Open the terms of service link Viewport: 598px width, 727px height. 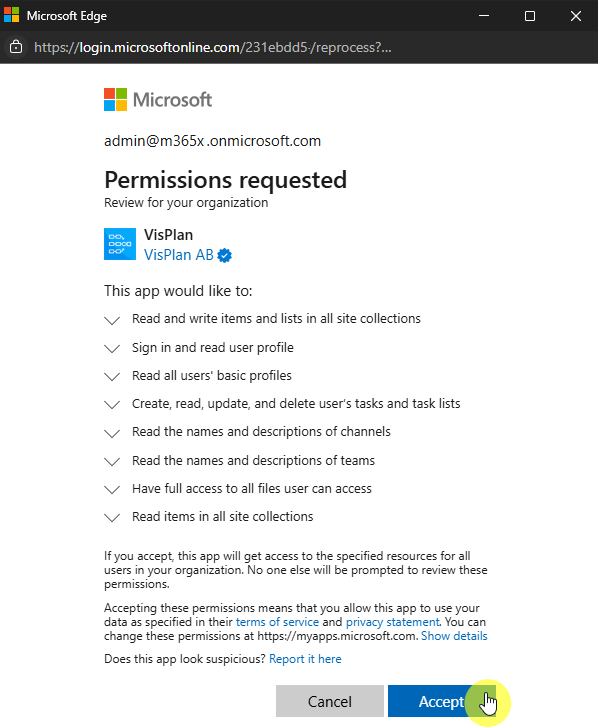(x=277, y=622)
